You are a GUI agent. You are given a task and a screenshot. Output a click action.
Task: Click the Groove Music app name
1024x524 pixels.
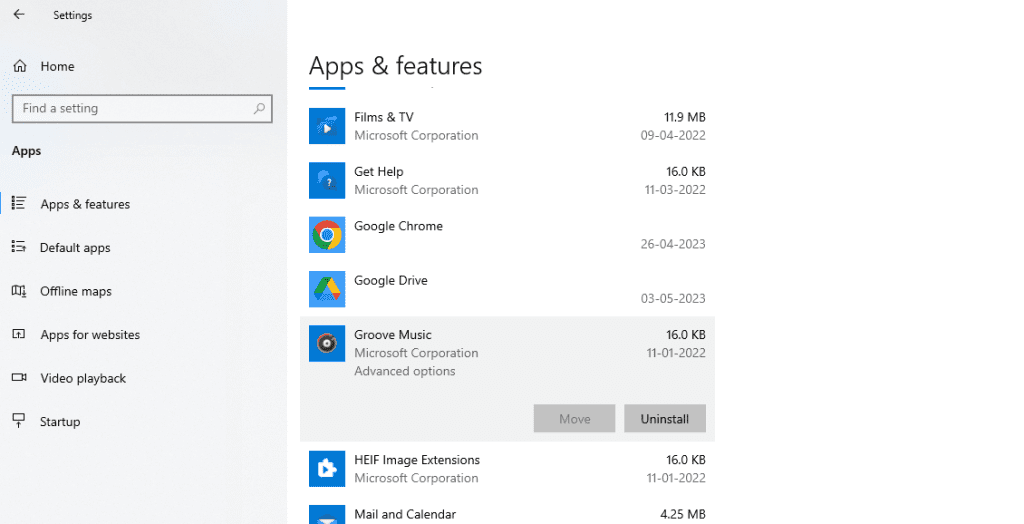tap(393, 335)
